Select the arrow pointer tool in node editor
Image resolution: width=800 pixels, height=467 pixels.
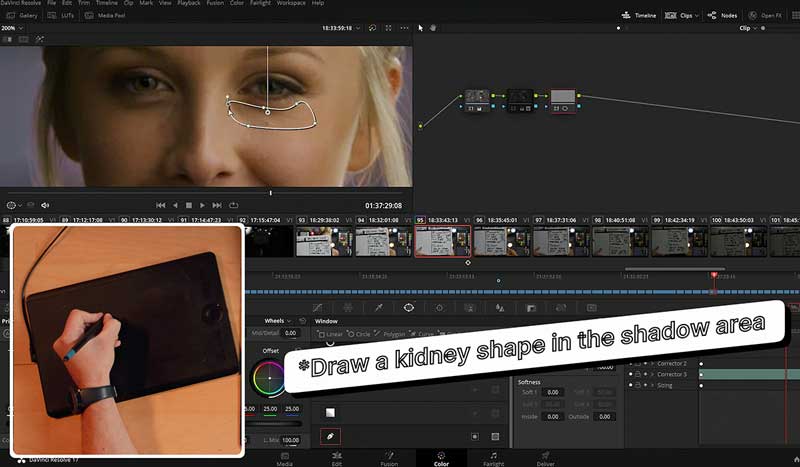[x=420, y=28]
